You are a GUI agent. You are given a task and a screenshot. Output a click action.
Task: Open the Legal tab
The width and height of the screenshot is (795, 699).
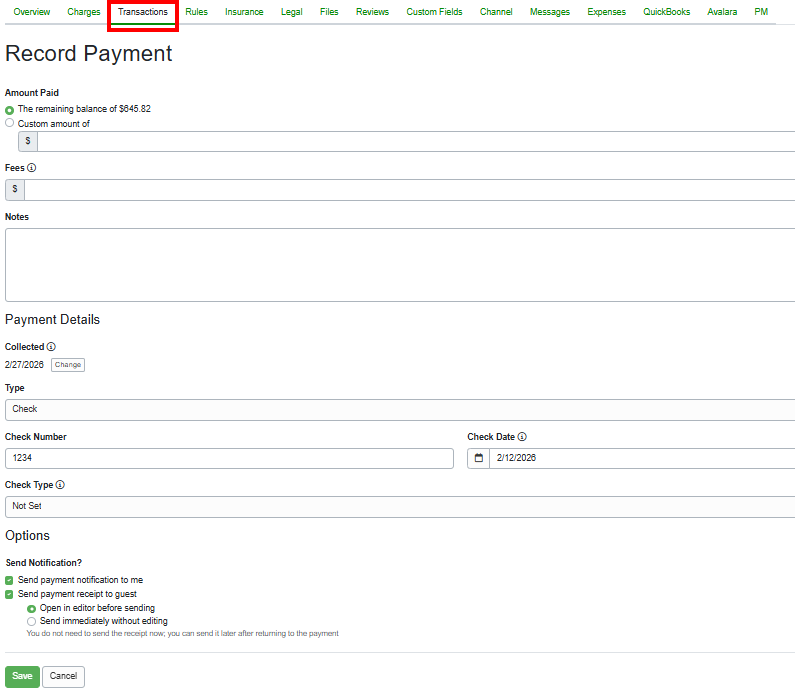coord(292,12)
